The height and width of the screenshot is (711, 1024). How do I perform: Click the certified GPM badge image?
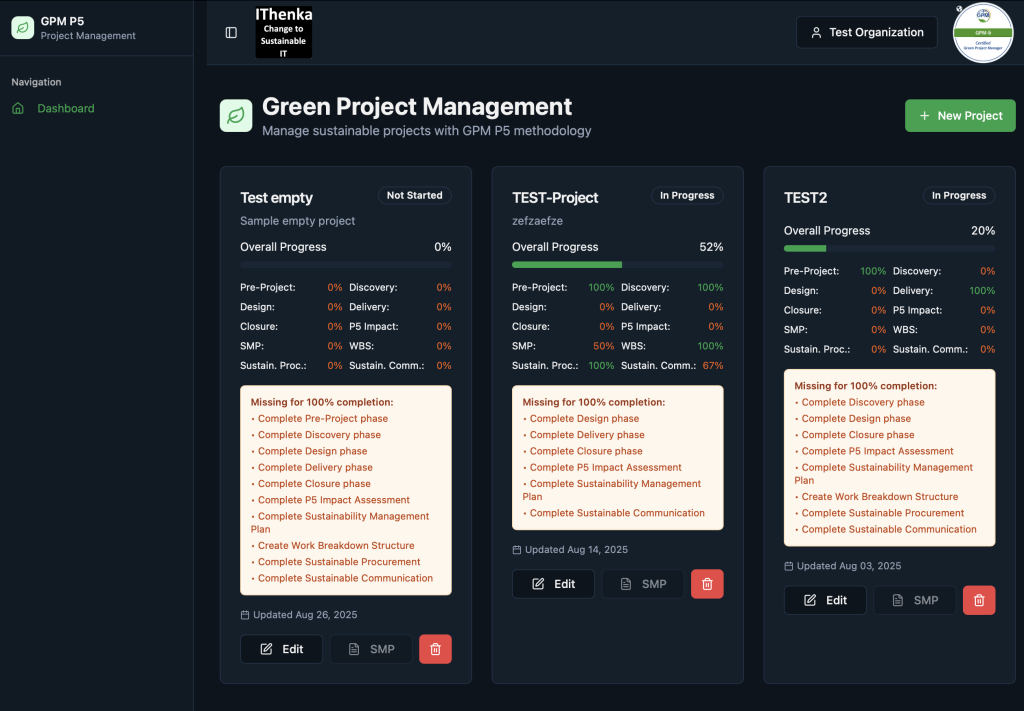click(x=983, y=33)
